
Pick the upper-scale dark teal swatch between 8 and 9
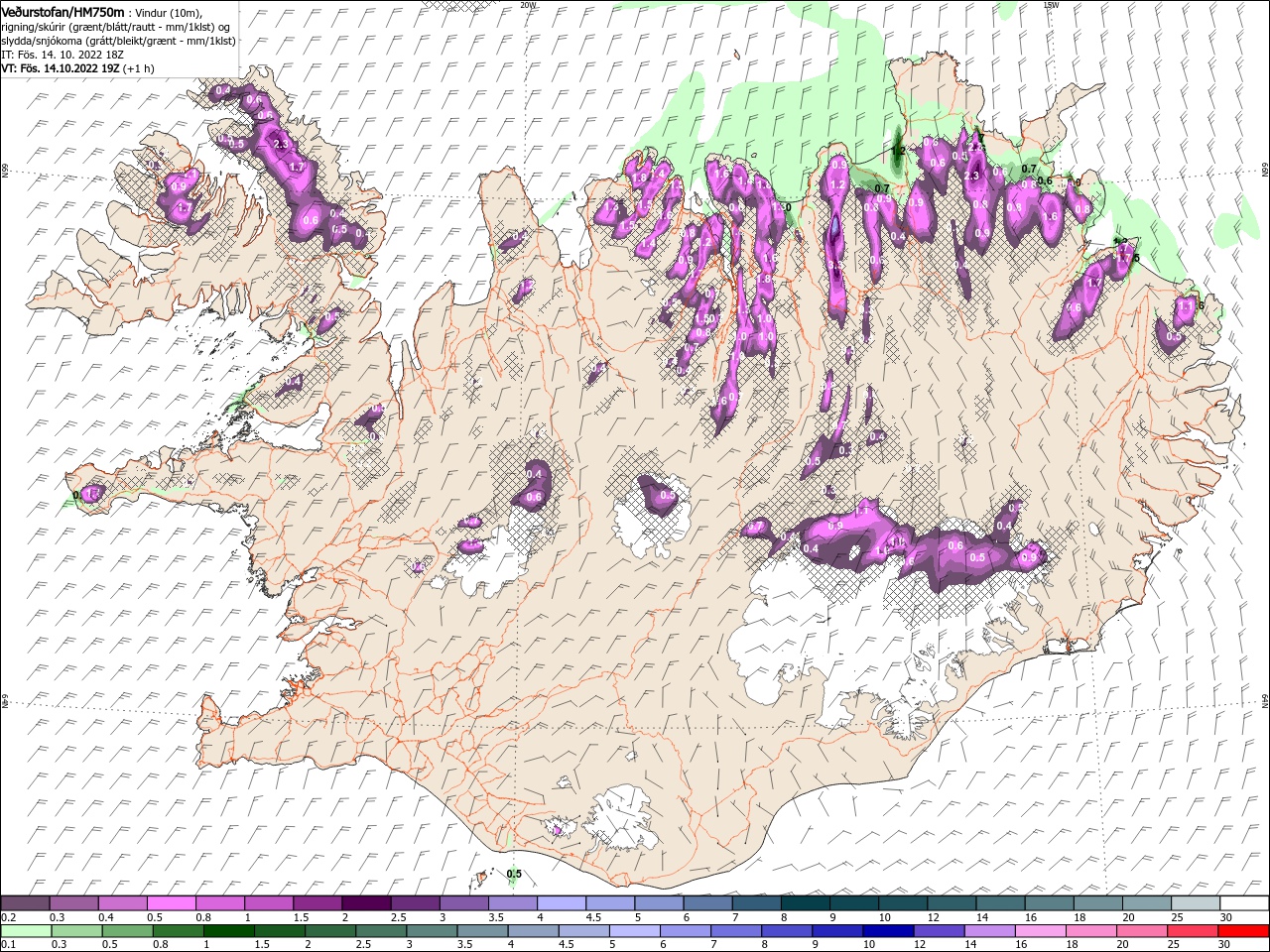pyautogui.click(x=805, y=903)
